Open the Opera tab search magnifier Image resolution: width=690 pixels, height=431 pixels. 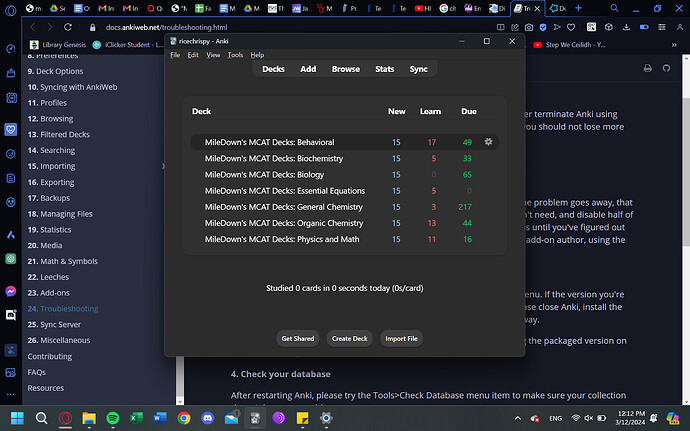point(614,8)
